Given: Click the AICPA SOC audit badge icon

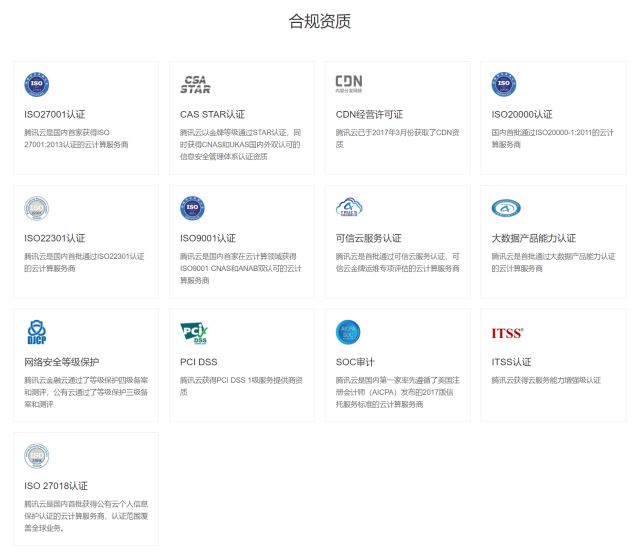Looking at the screenshot, I should [x=348, y=332].
